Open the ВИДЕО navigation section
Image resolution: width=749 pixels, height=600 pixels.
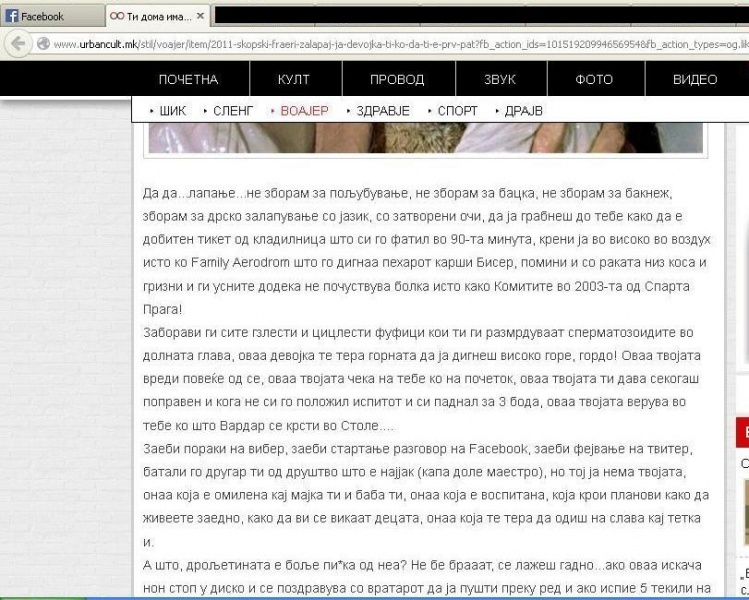coord(695,80)
